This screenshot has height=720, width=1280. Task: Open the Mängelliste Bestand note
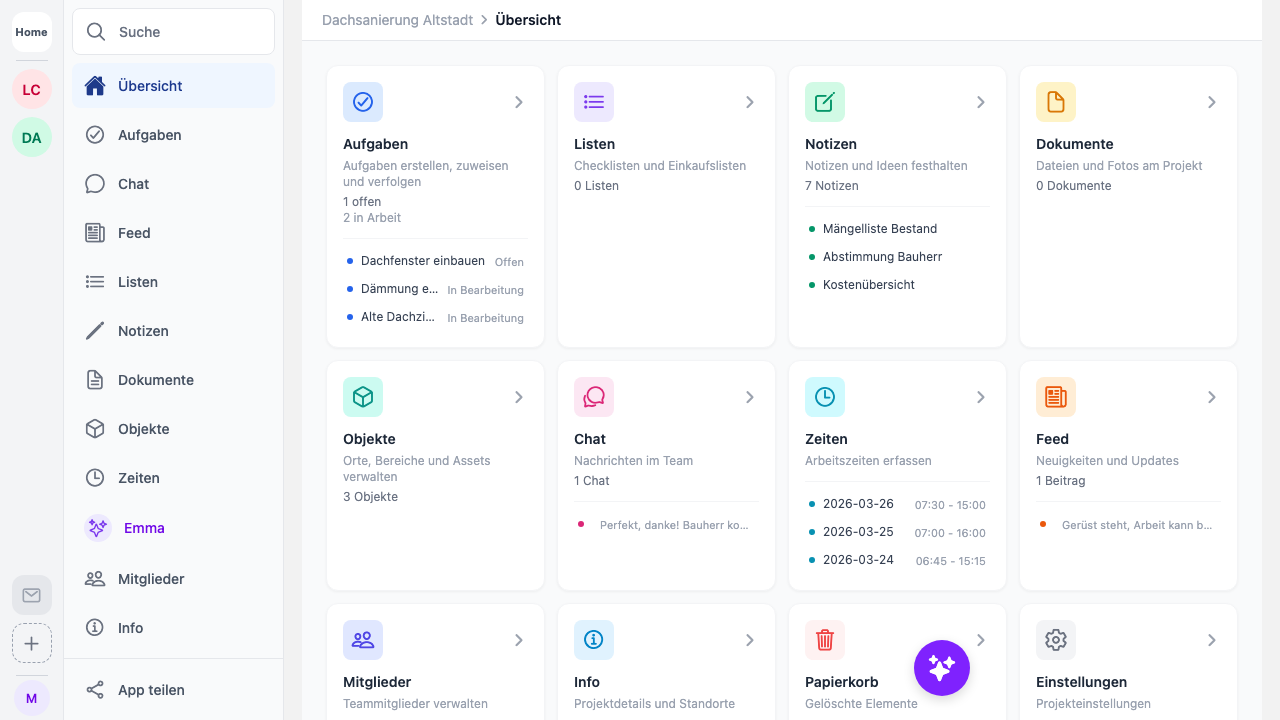pyautogui.click(x=880, y=228)
